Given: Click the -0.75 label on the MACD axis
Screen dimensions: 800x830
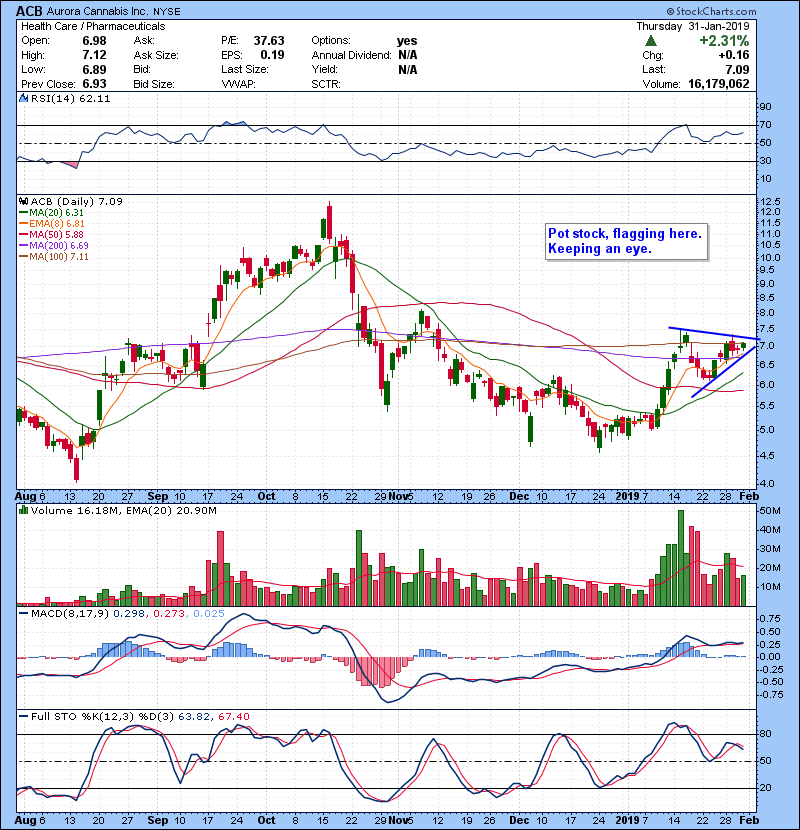Looking at the screenshot, I should [x=768, y=695].
